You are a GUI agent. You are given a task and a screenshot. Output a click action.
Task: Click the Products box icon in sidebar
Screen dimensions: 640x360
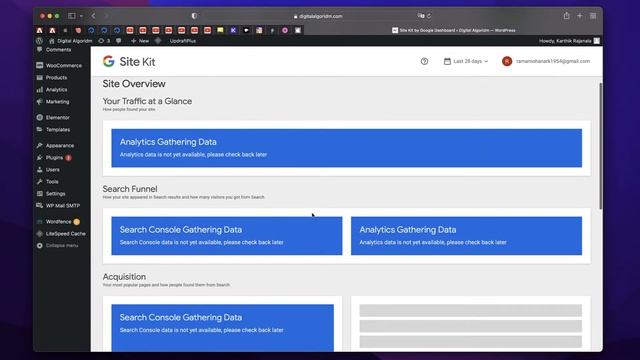40,78
